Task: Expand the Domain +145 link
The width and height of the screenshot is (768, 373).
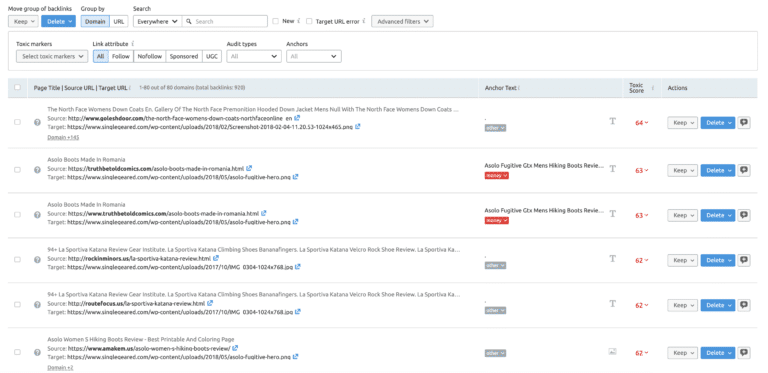Action: tap(63, 137)
